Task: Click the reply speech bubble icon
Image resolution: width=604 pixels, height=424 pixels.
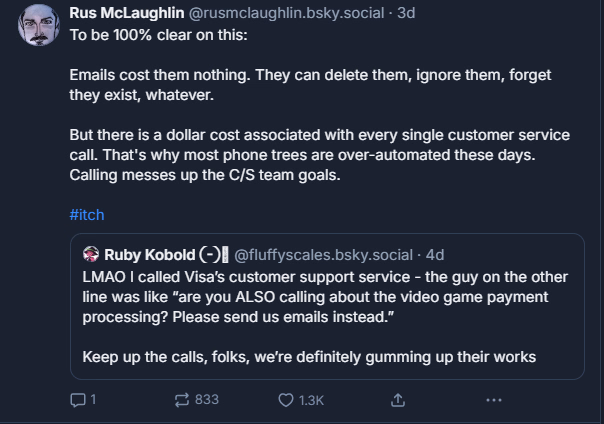Action: pyautogui.click(x=78, y=400)
